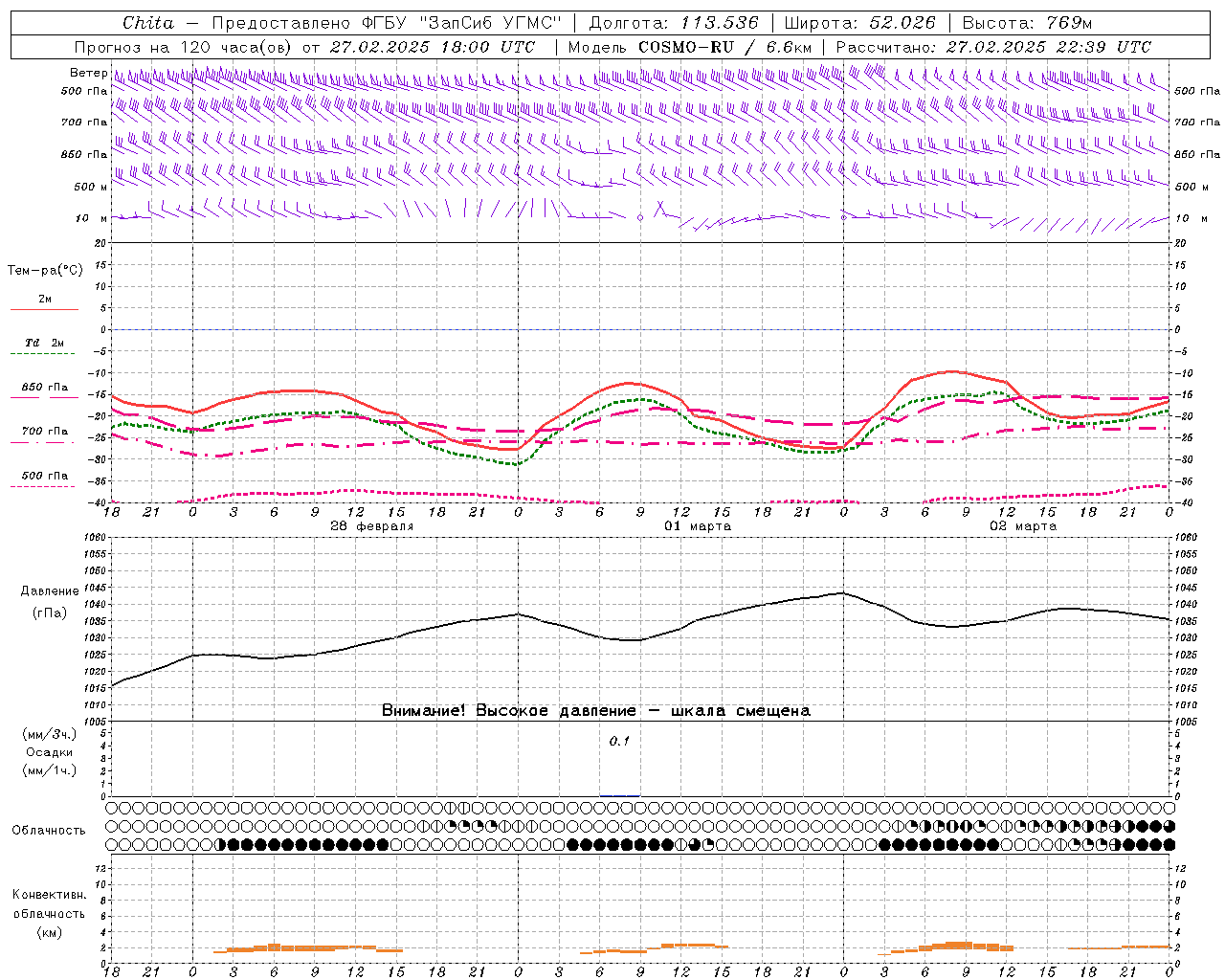Image resolution: width=1225 pixels, height=980 pixels.
Task: Click the "700 гПа" temperature legend entry
Action: point(44,432)
